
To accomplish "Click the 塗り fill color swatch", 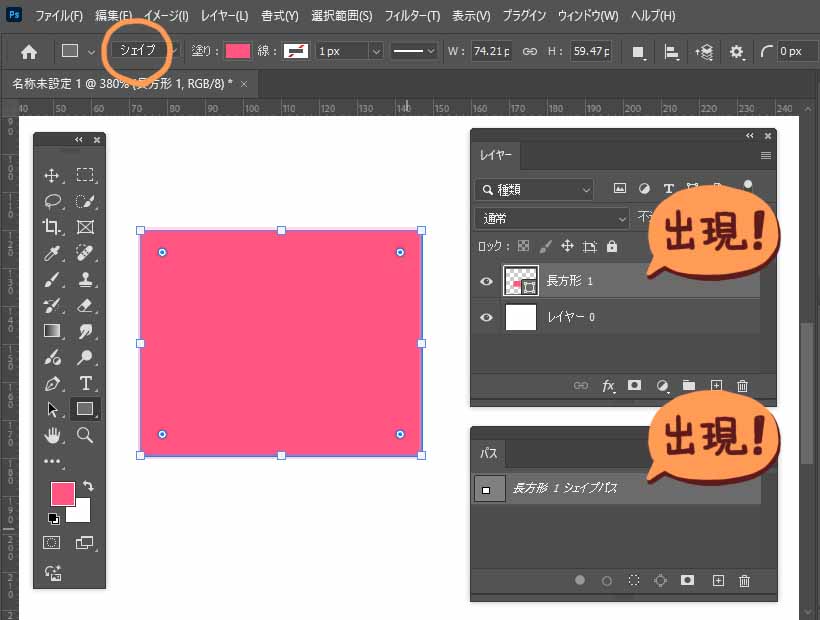I will pos(237,51).
